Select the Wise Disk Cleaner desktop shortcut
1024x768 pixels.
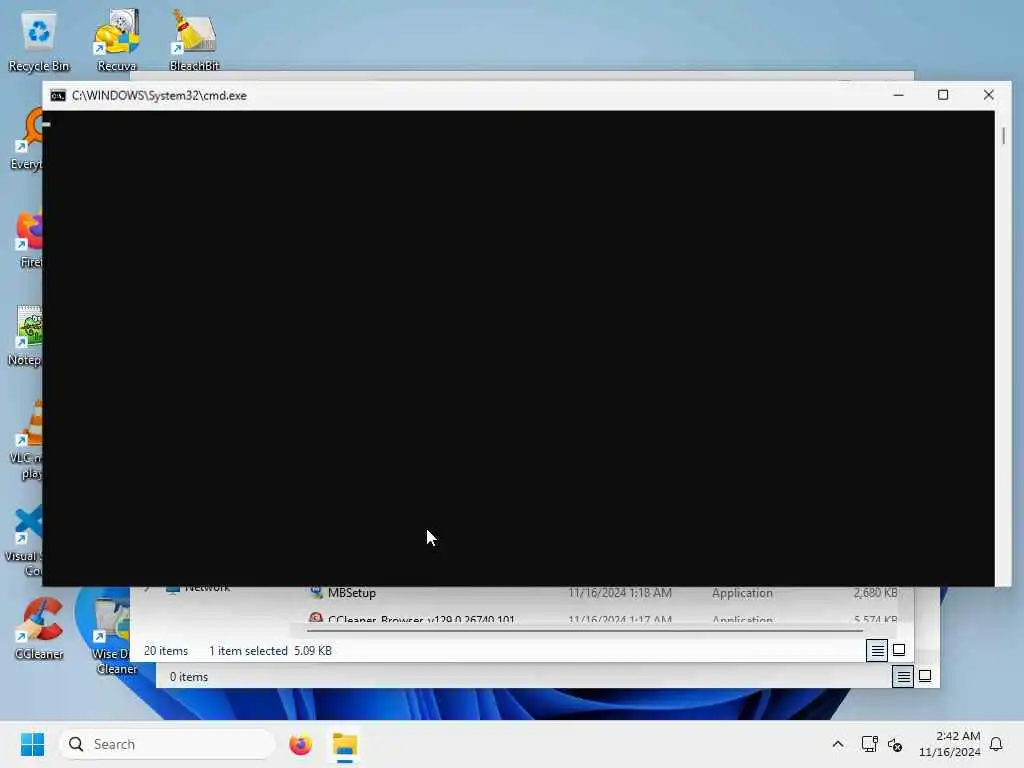[x=112, y=637]
